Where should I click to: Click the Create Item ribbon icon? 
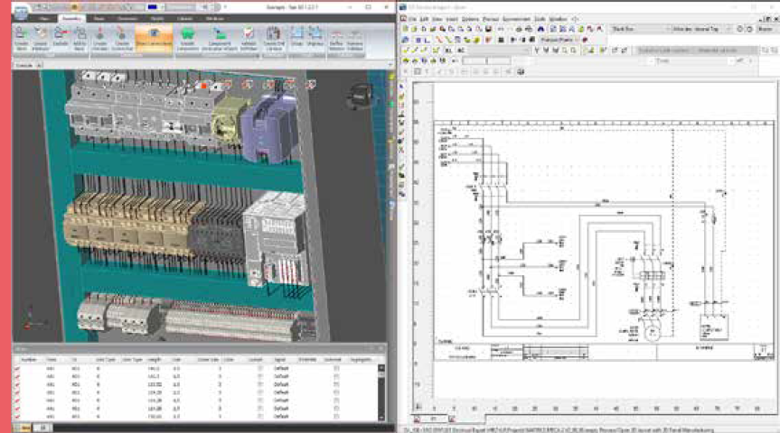tap(21, 38)
